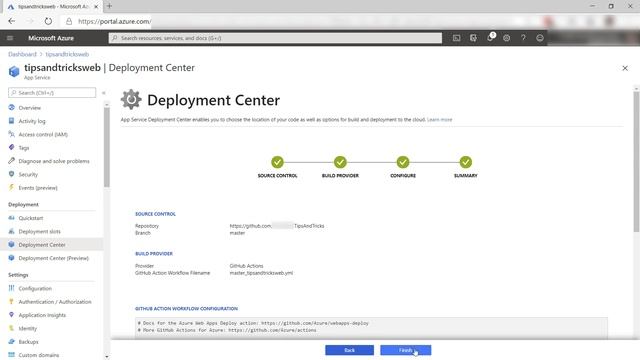Image resolution: width=640 pixels, height=360 pixels.
Task: Reload the page with refresh icon
Action: click(48, 21)
